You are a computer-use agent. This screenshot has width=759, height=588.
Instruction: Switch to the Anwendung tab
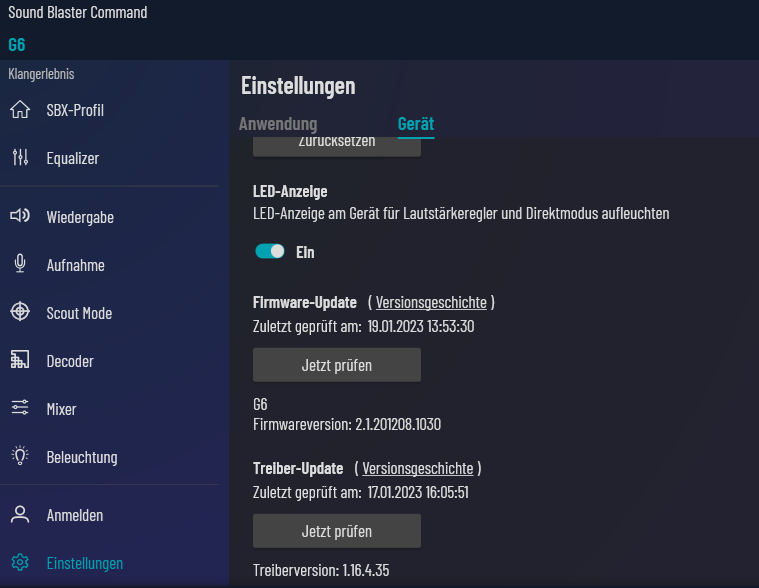click(278, 124)
